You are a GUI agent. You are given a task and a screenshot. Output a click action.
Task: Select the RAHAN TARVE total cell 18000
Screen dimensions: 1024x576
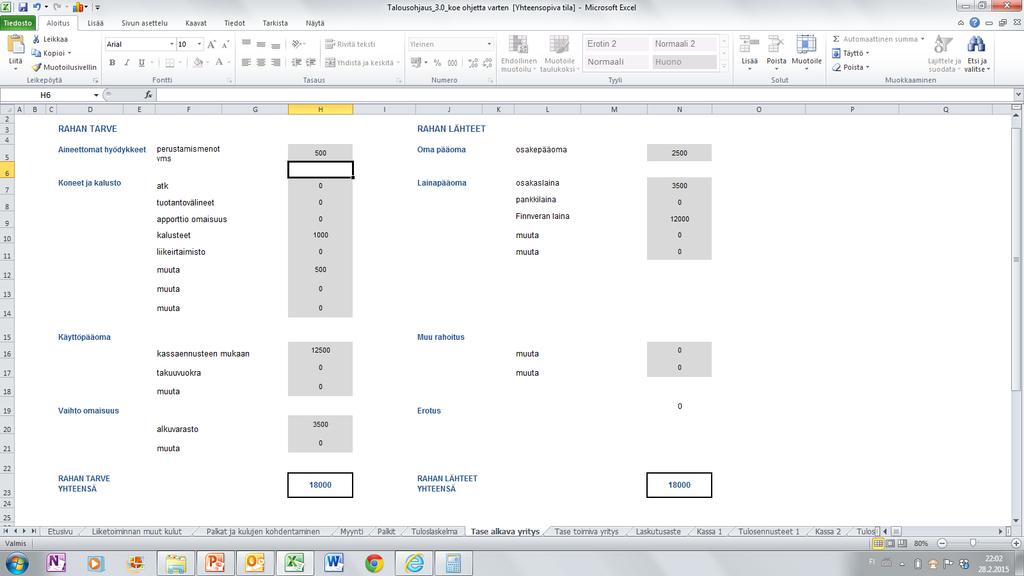click(320, 485)
